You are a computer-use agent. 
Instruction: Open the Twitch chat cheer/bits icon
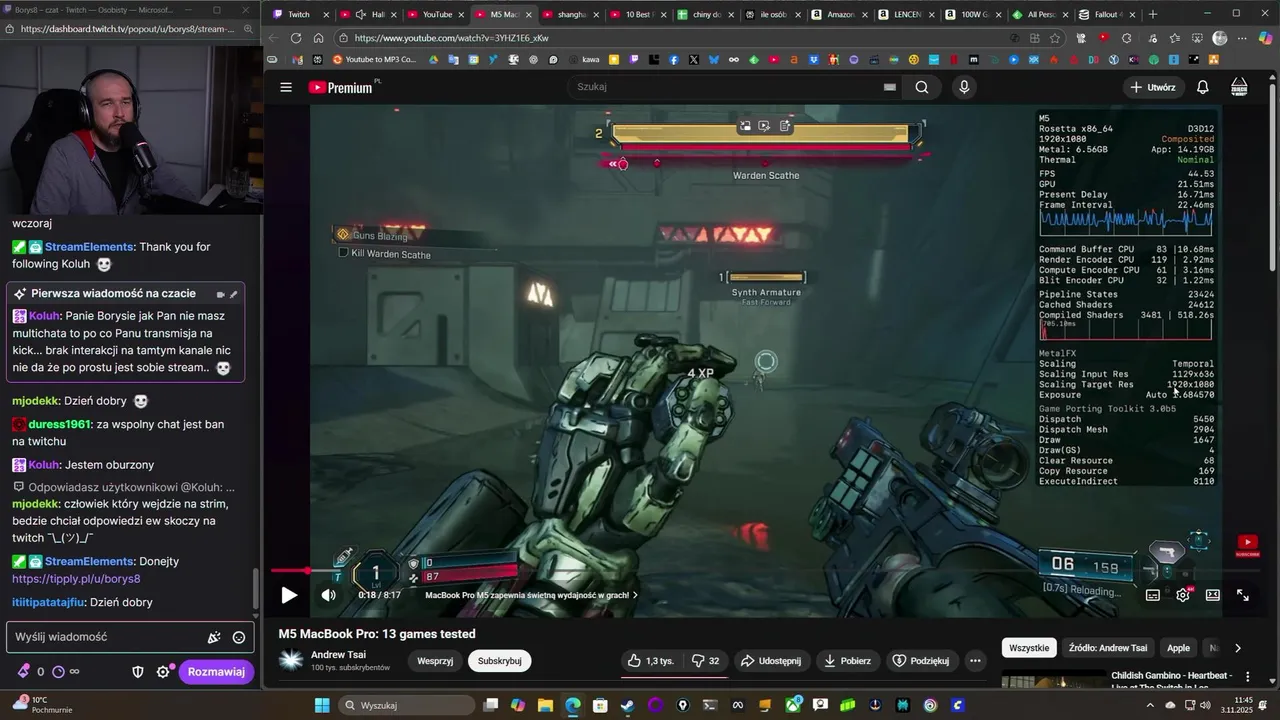[x=213, y=637]
